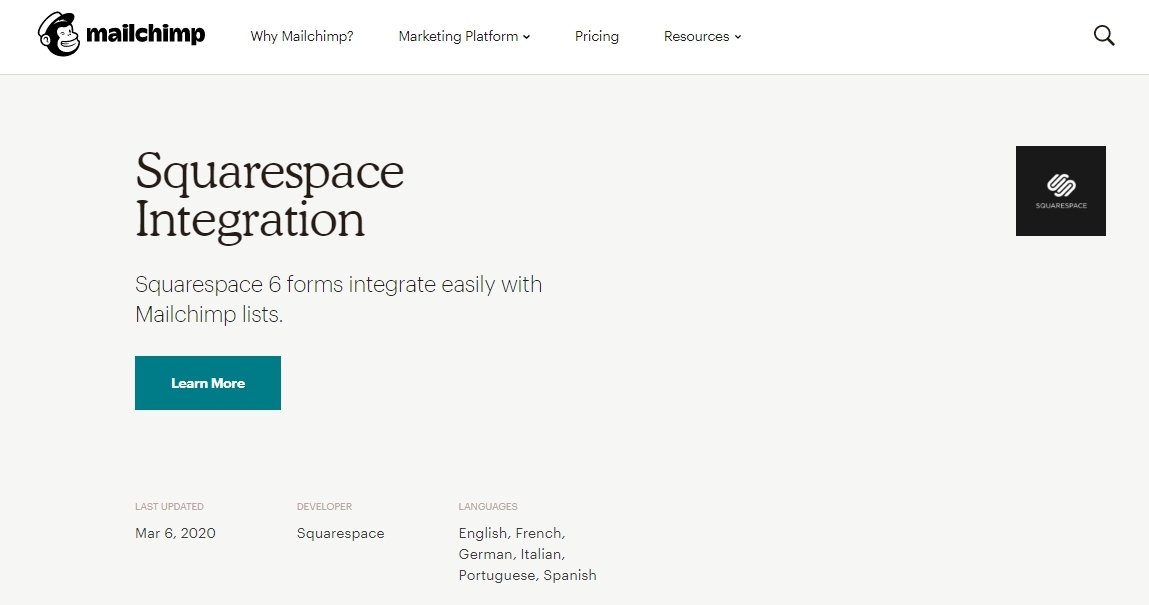Click the DEVELOPER label
The height and width of the screenshot is (605, 1149).
coord(325,506)
